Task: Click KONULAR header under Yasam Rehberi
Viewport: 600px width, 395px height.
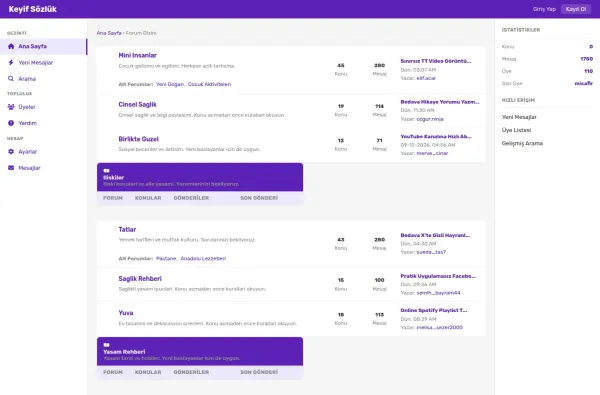Action: (x=148, y=372)
